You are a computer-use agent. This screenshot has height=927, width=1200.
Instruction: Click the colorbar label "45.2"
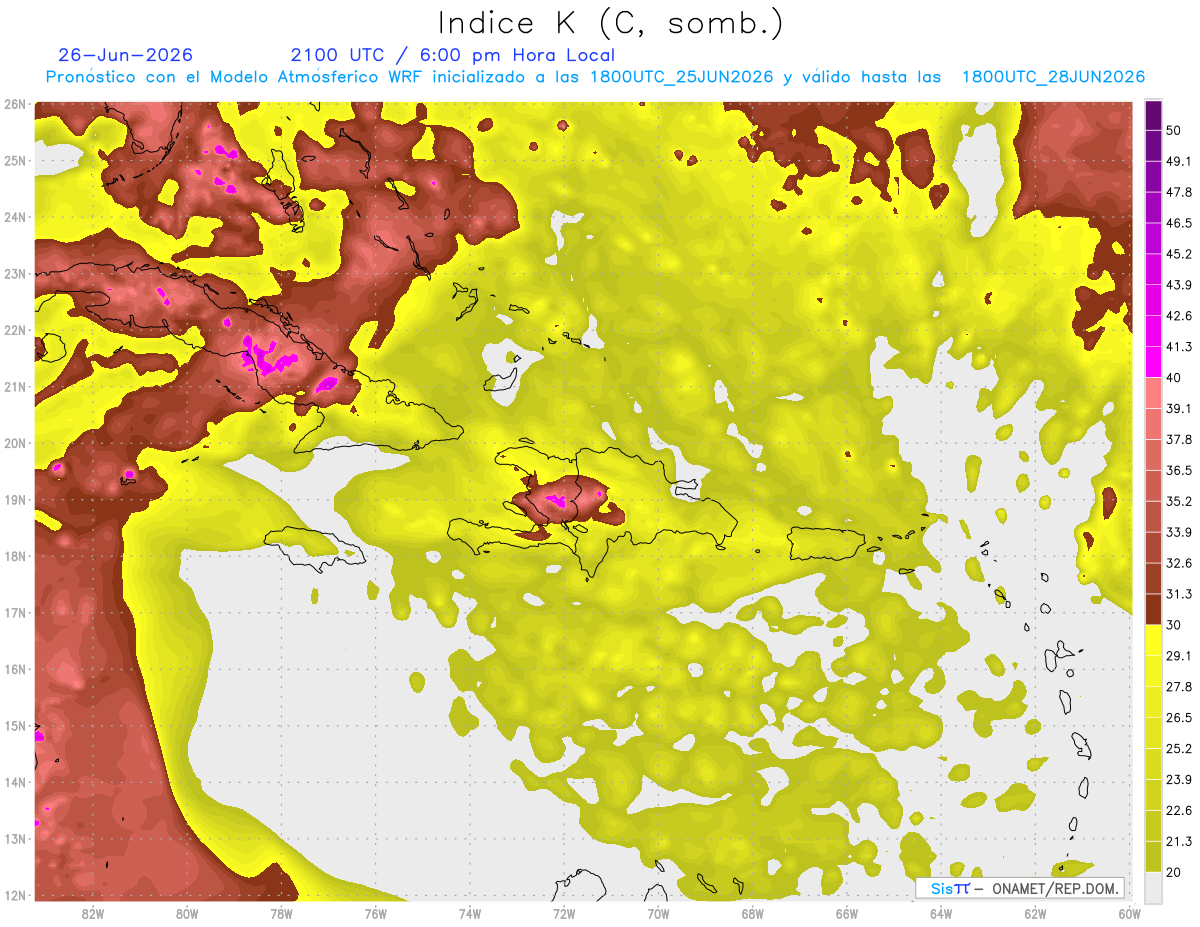tap(1179, 254)
